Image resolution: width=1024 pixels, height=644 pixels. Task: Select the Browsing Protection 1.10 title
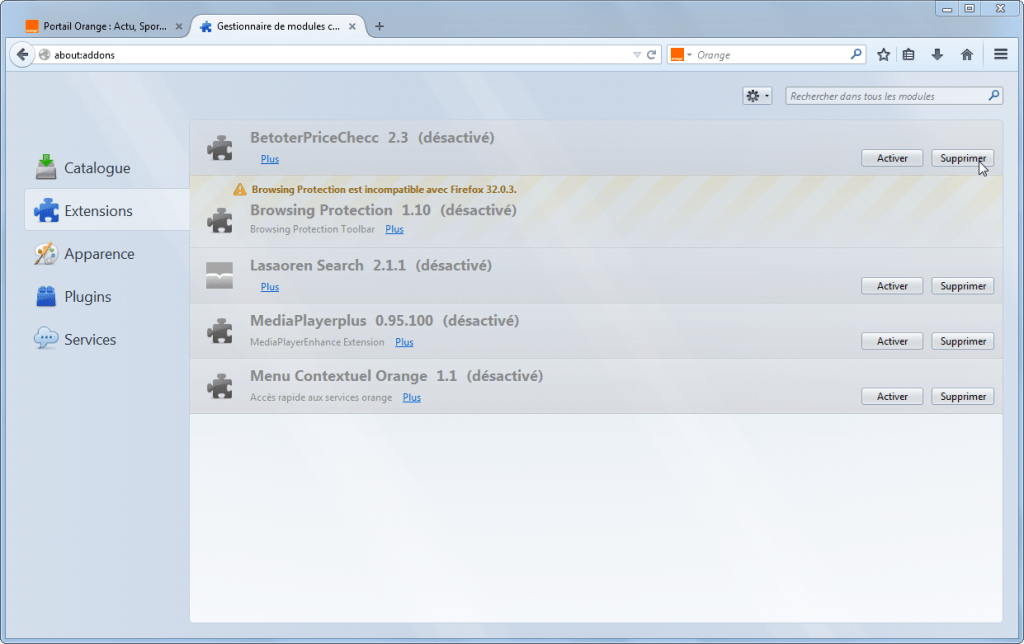[340, 210]
